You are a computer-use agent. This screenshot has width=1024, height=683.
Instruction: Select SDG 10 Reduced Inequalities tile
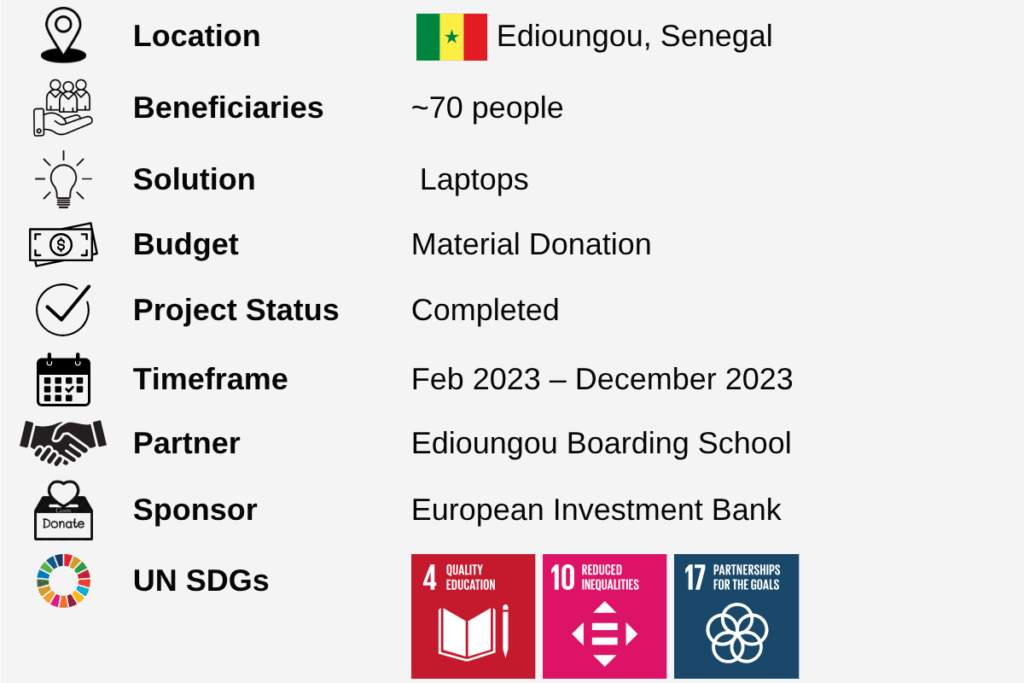coord(604,616)
